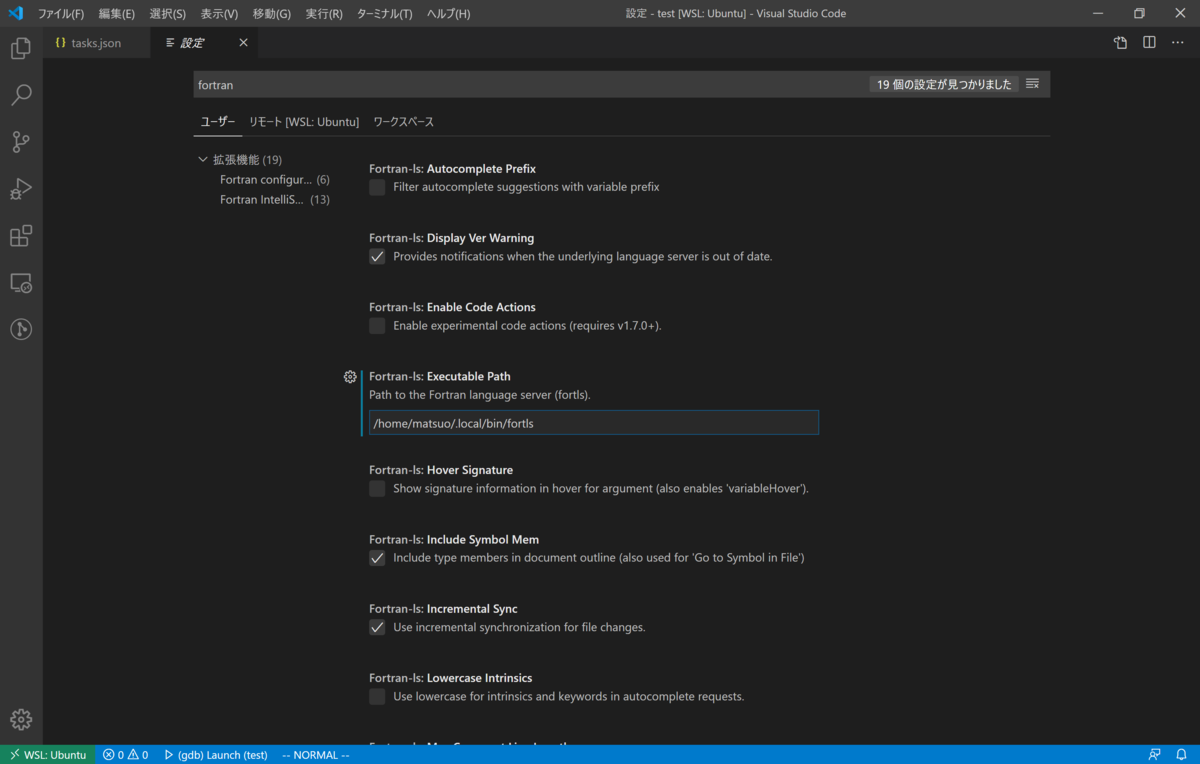This screenshot has height=764, width=1200.
Task: Switch to ワークスペース settings tab
Action: [x=404, y=122]
